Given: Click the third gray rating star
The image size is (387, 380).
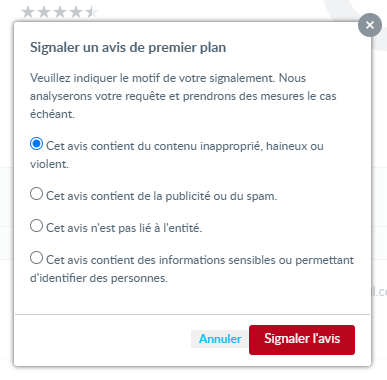Looking at the screenshot, I should click(x=60, y=13).
